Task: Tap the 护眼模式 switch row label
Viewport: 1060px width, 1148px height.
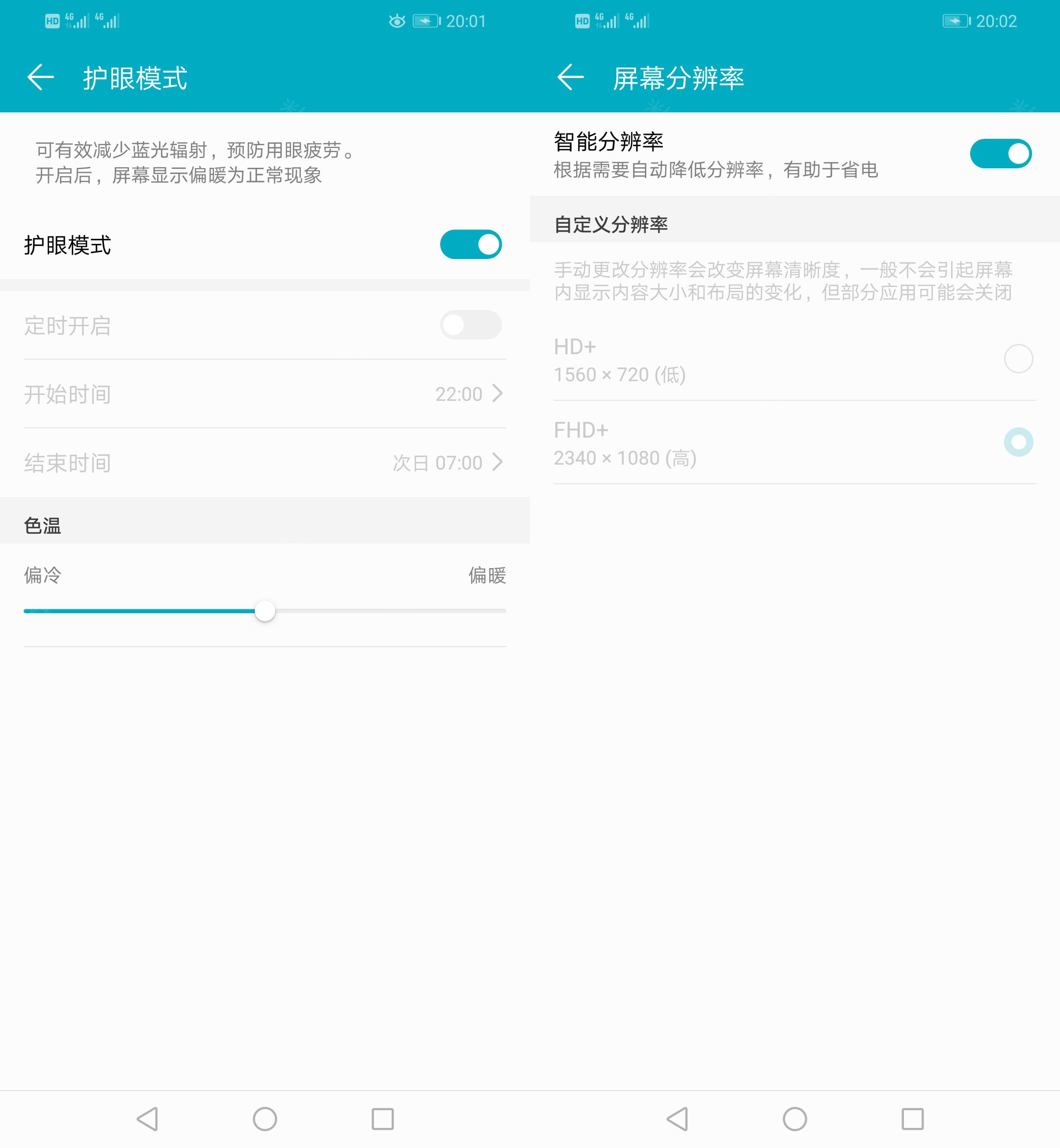Action: tap(68, 245)
